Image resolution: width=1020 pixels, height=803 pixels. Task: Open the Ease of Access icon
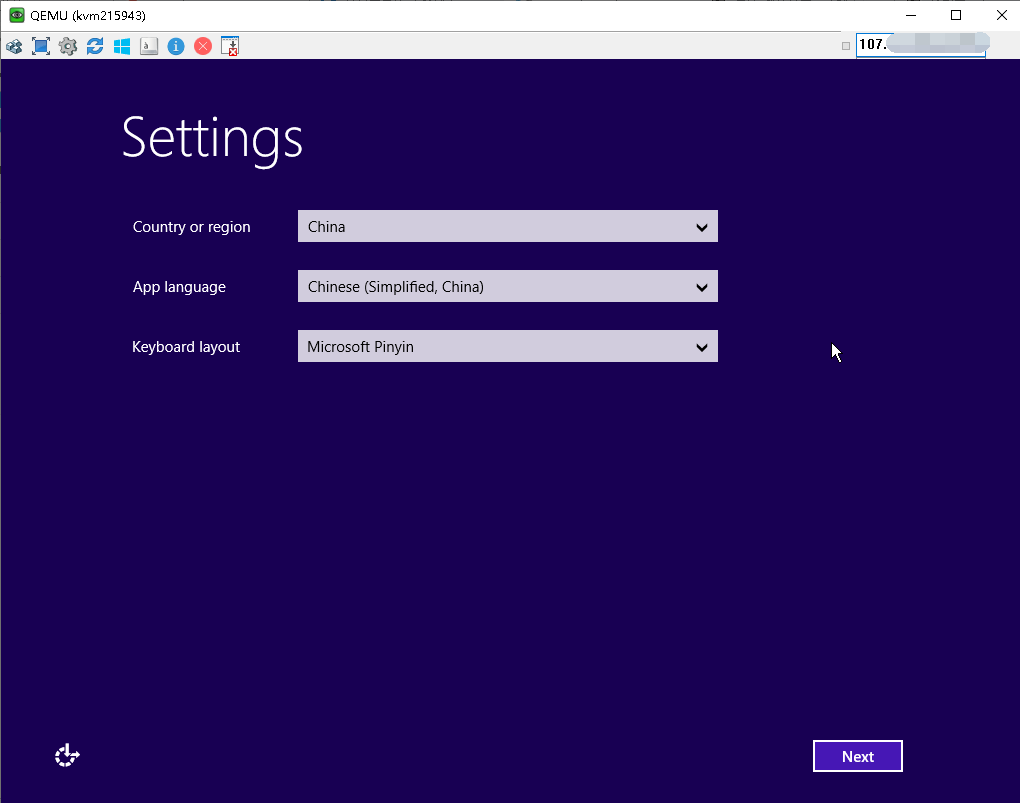[x=67, y=755]
